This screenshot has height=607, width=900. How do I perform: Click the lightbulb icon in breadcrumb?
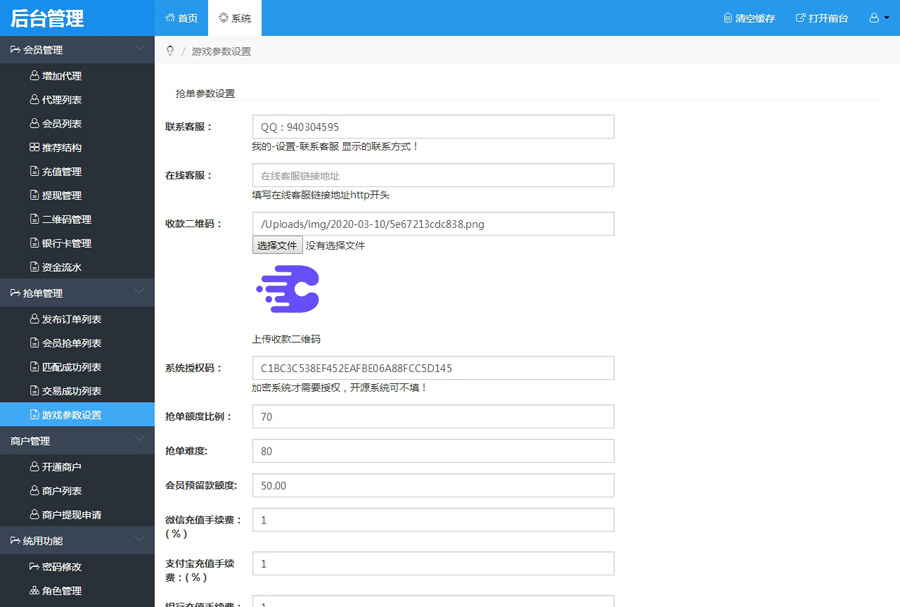170,51
